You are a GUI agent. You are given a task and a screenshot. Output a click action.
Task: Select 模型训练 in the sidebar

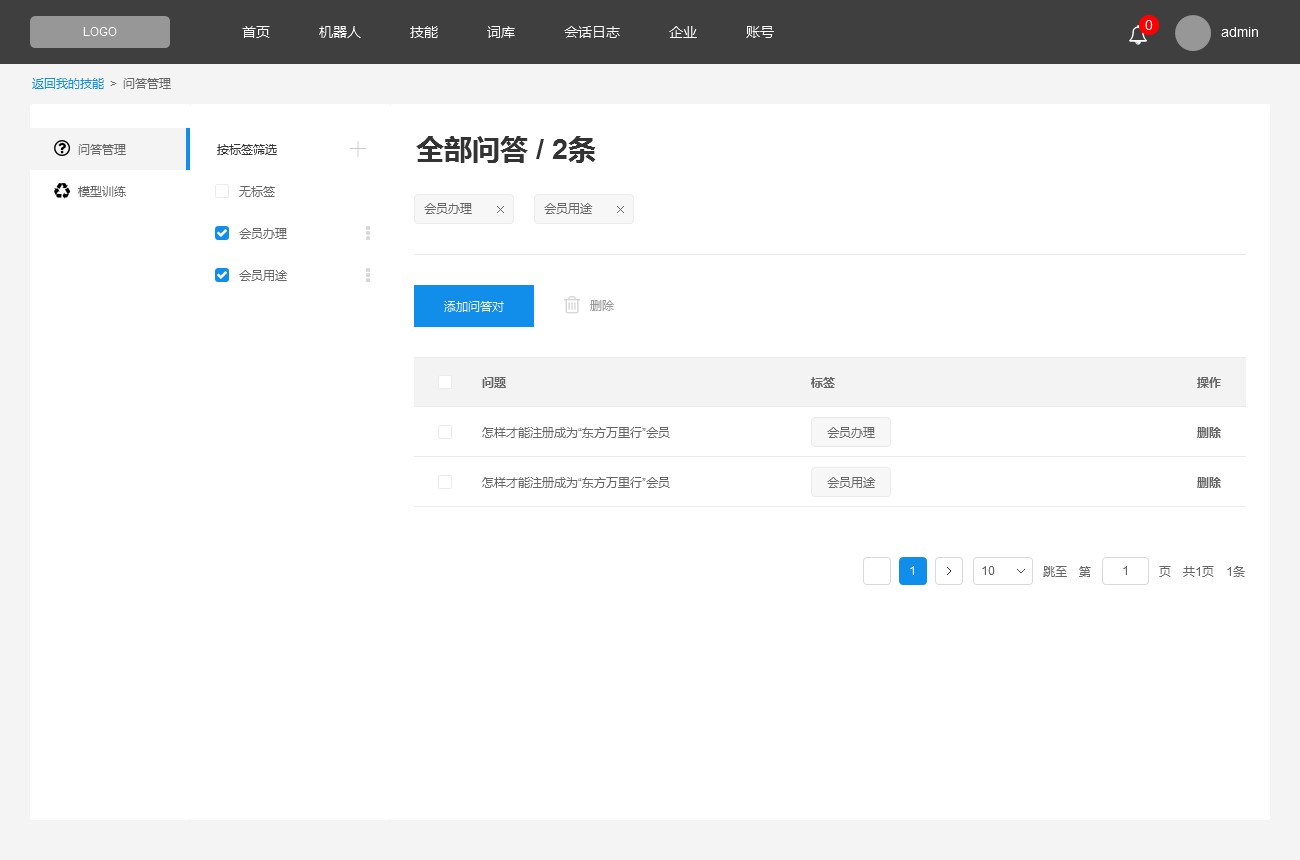109,191
